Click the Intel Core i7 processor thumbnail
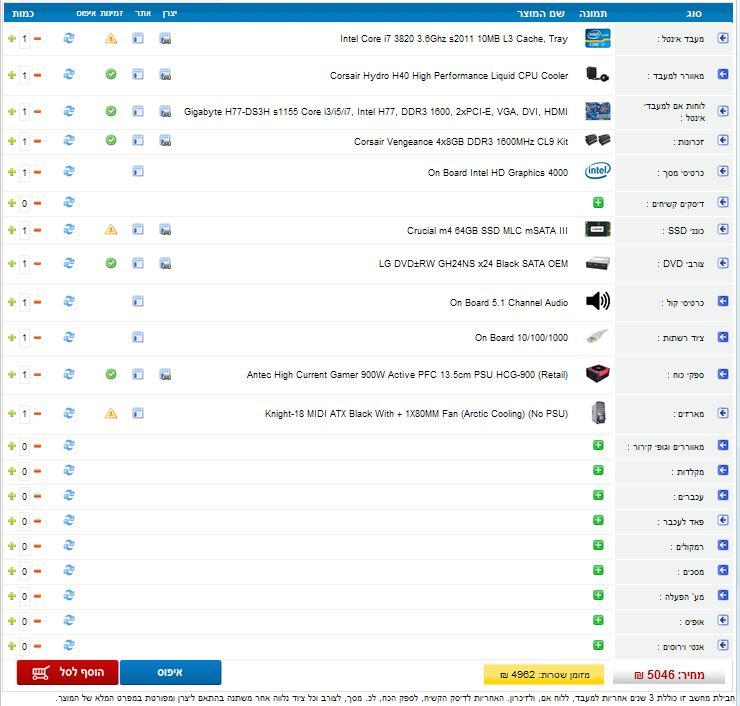The width and height of the screenshot is (740, 706). pyautogui.click(x=597, y=38)
